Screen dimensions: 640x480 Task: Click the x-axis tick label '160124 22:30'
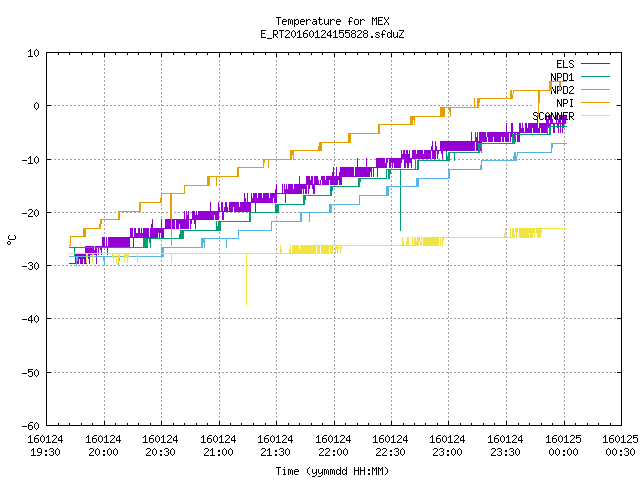pyautogui.click(x=391, y=446)
